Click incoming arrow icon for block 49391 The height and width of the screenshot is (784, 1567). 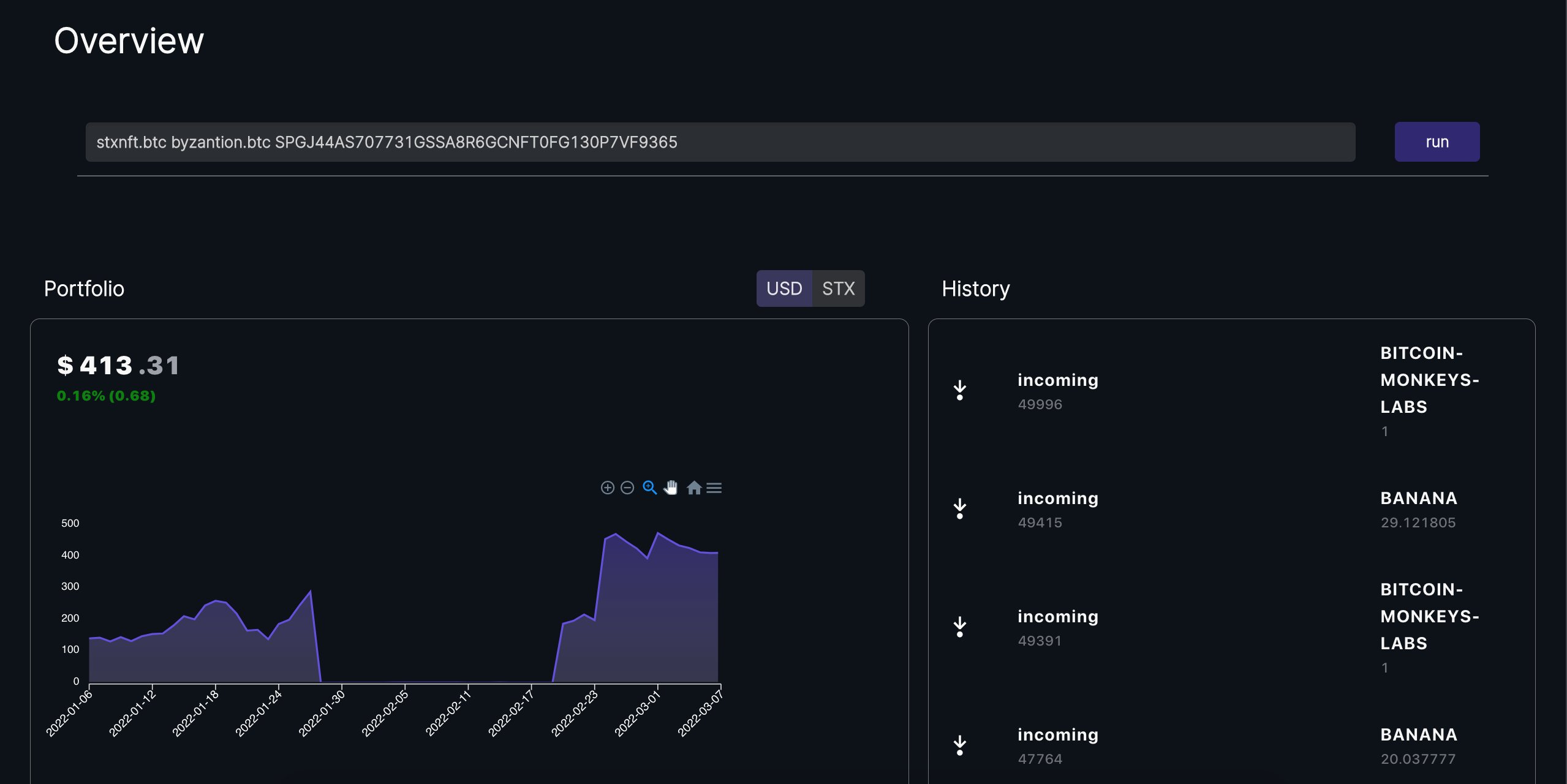click(x=959, y=626)
